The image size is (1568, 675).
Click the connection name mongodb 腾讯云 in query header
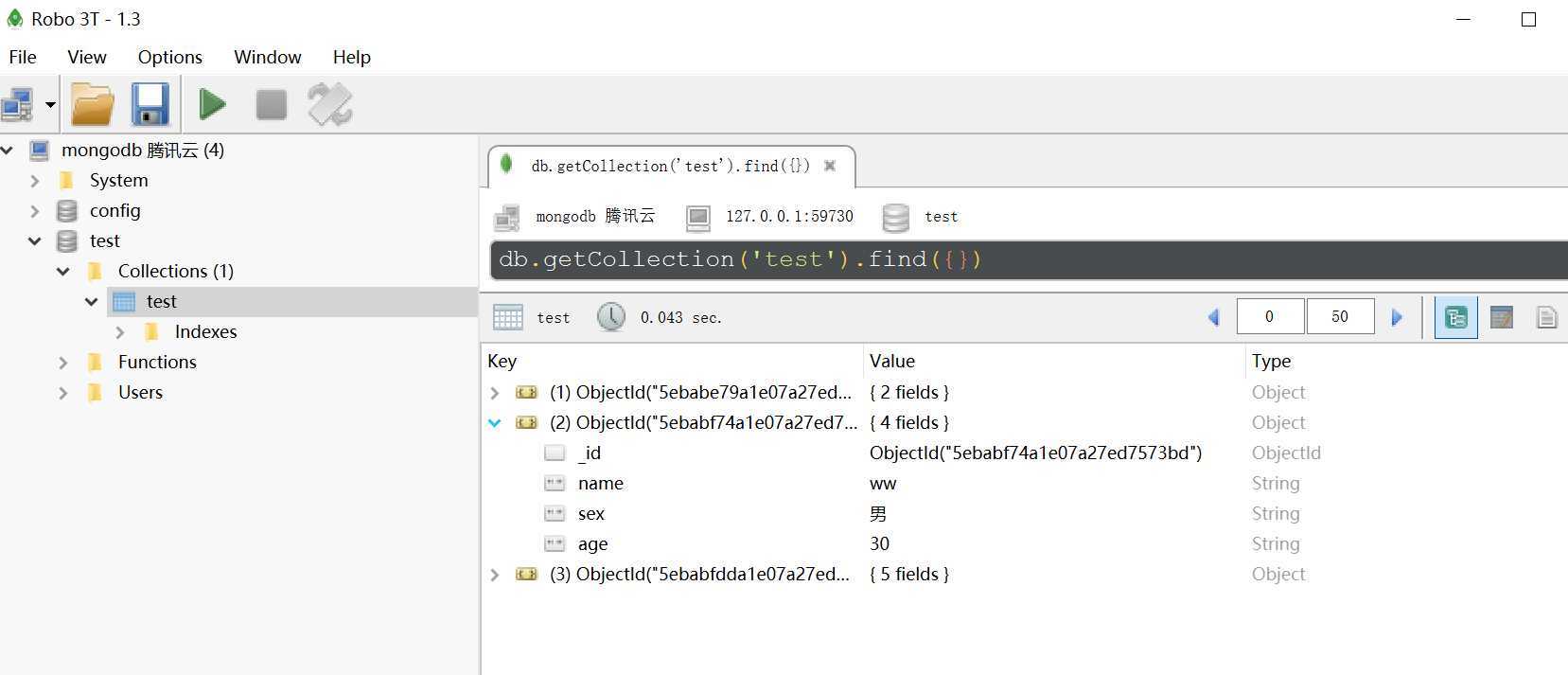click(x=595, y=216)
